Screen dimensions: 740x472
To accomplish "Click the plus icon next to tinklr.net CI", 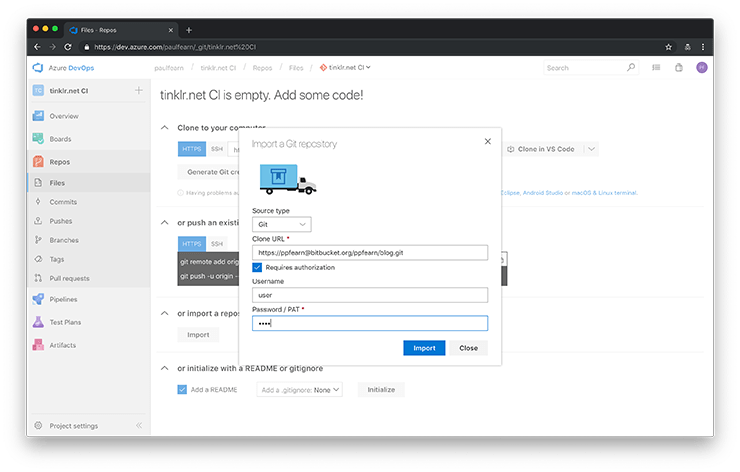I will click(x=139, y=90).
